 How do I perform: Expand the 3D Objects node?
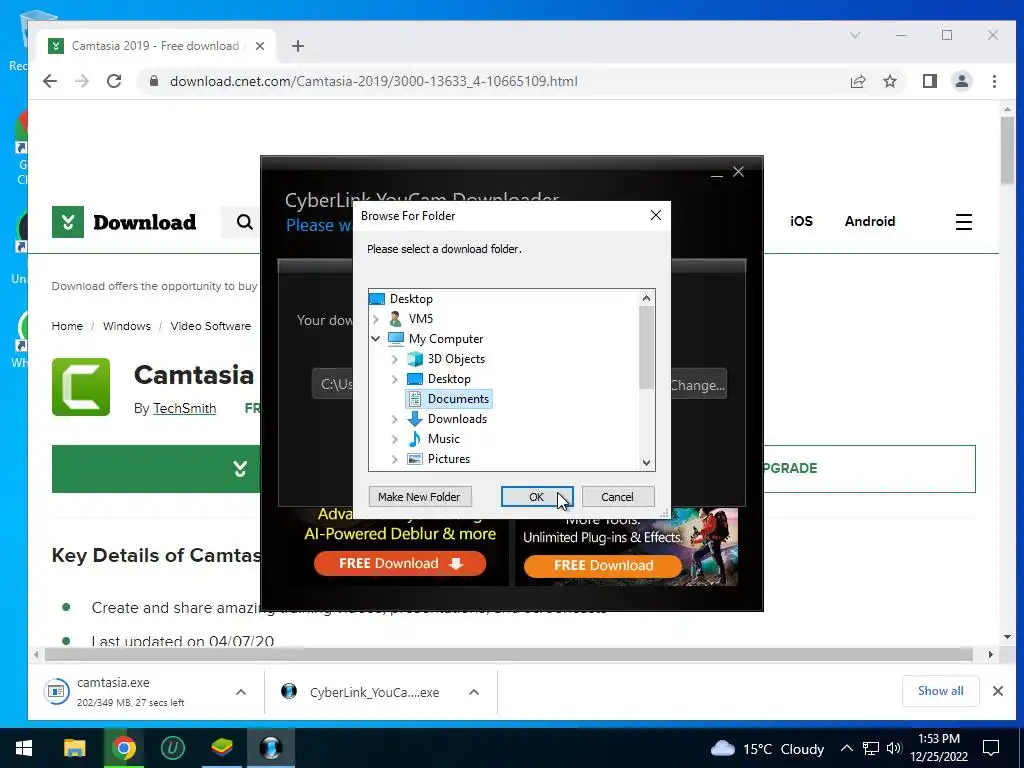394,359
